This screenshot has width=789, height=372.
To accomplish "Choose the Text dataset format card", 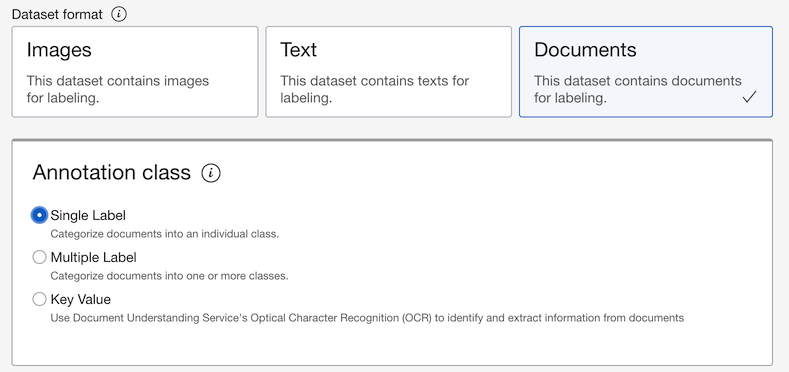I will [388, 72].
